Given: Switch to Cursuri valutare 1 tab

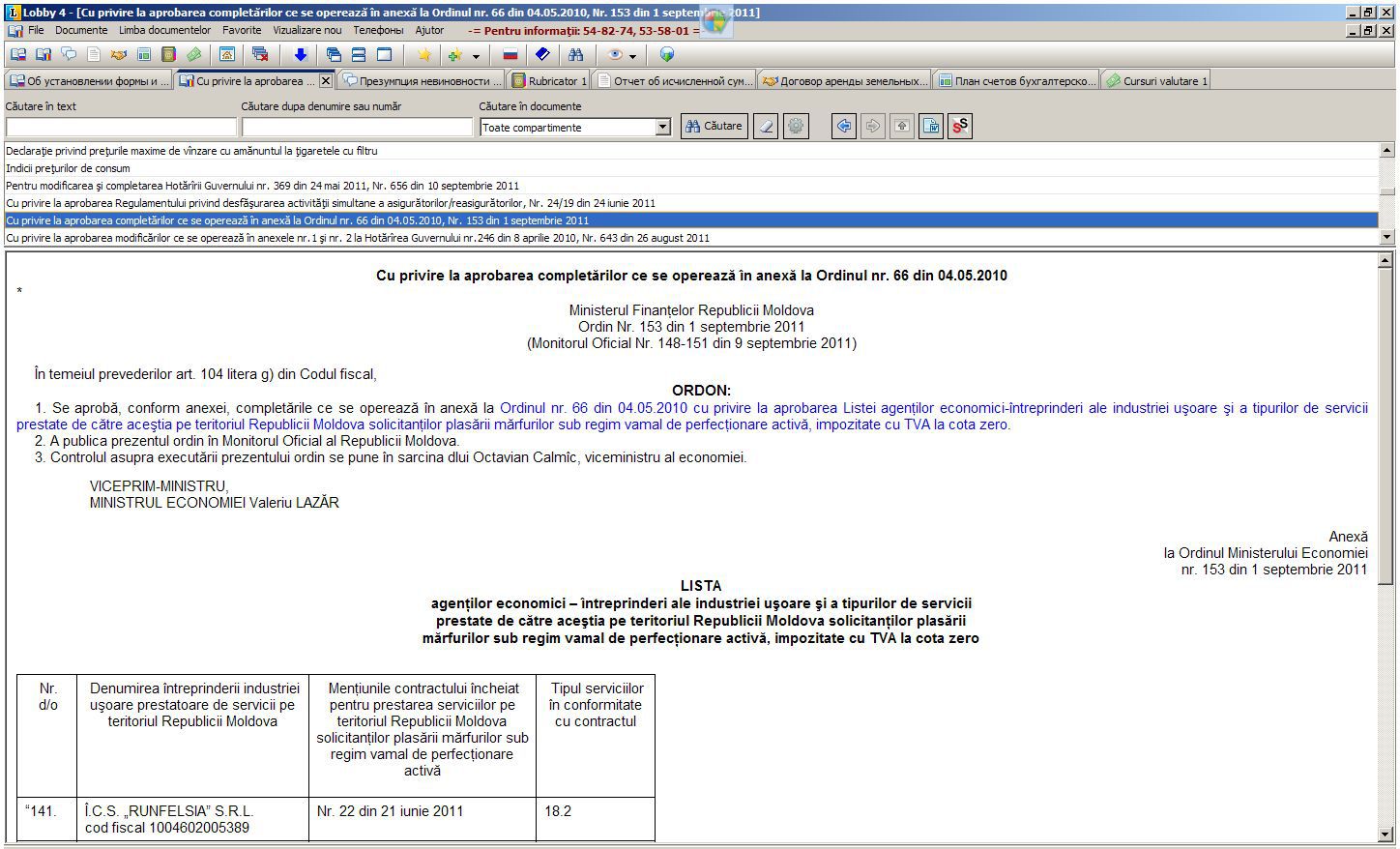Looking at the screenshot, I should [x=1156, y=81].
